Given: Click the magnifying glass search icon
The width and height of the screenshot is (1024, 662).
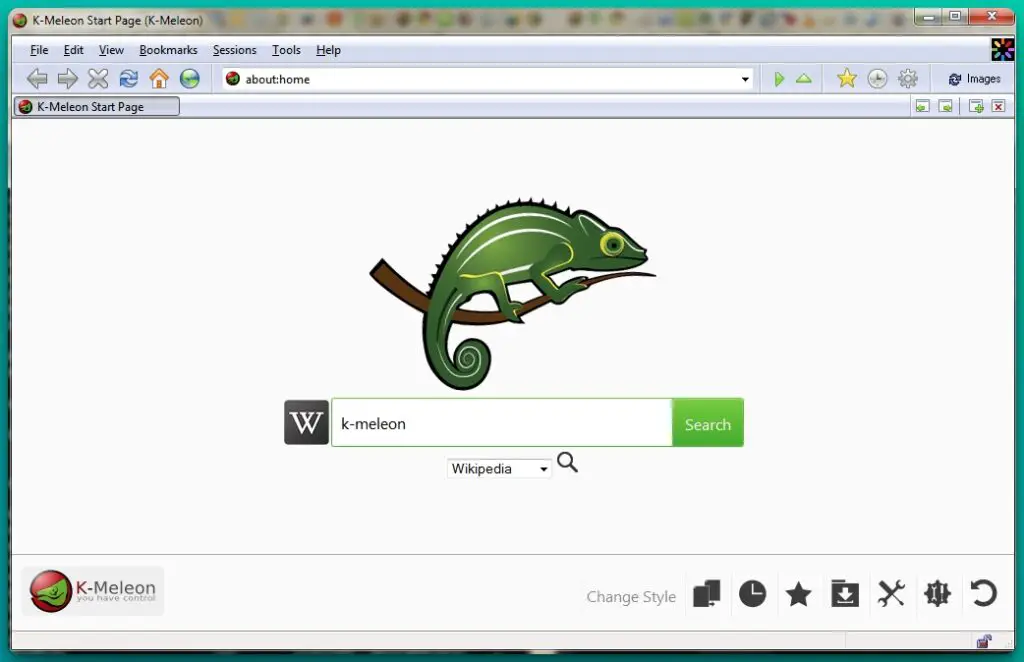Looking at the screenshot, I should point(568,463).
